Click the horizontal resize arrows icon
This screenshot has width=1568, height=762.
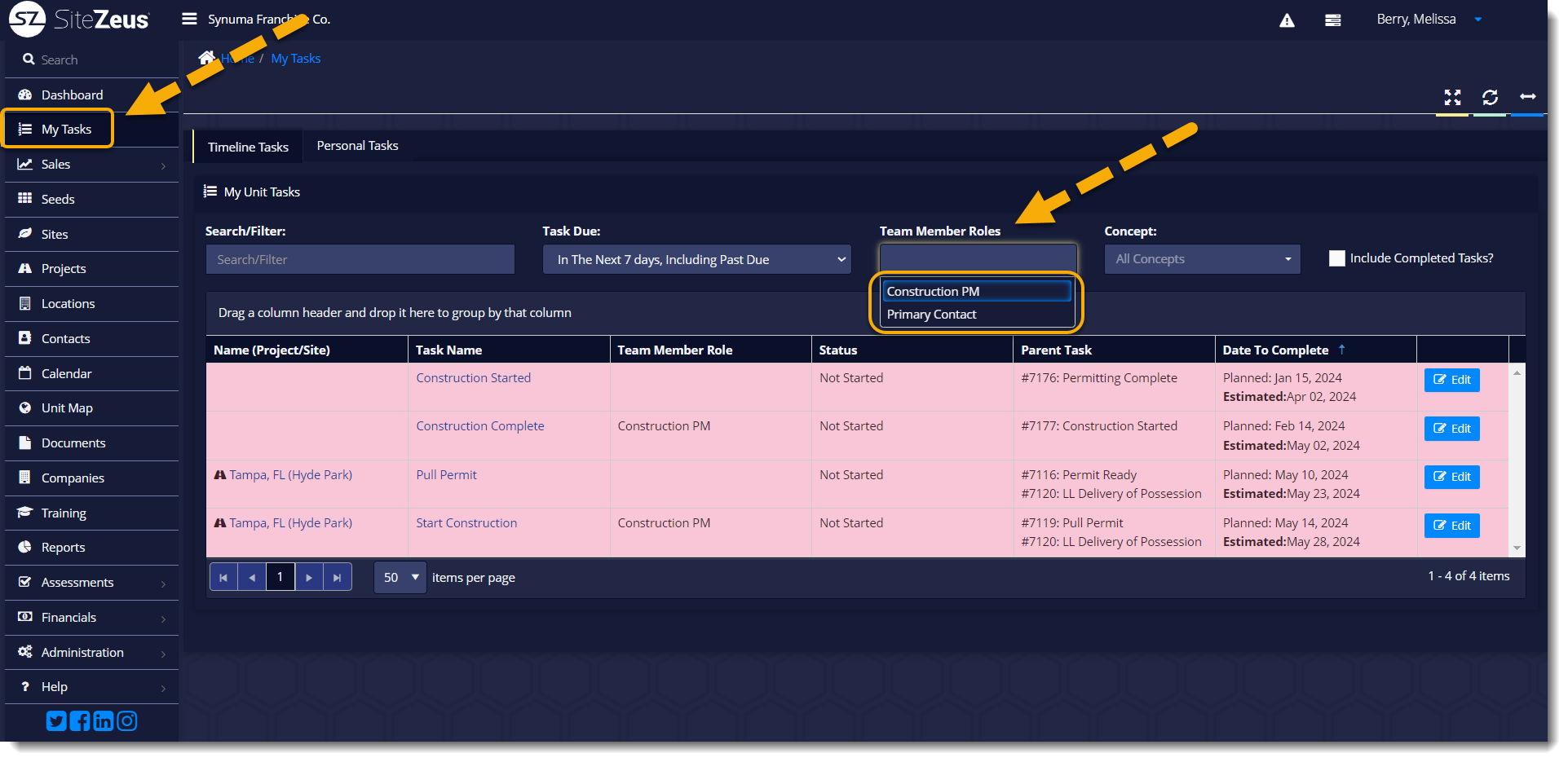[1528, 97]
